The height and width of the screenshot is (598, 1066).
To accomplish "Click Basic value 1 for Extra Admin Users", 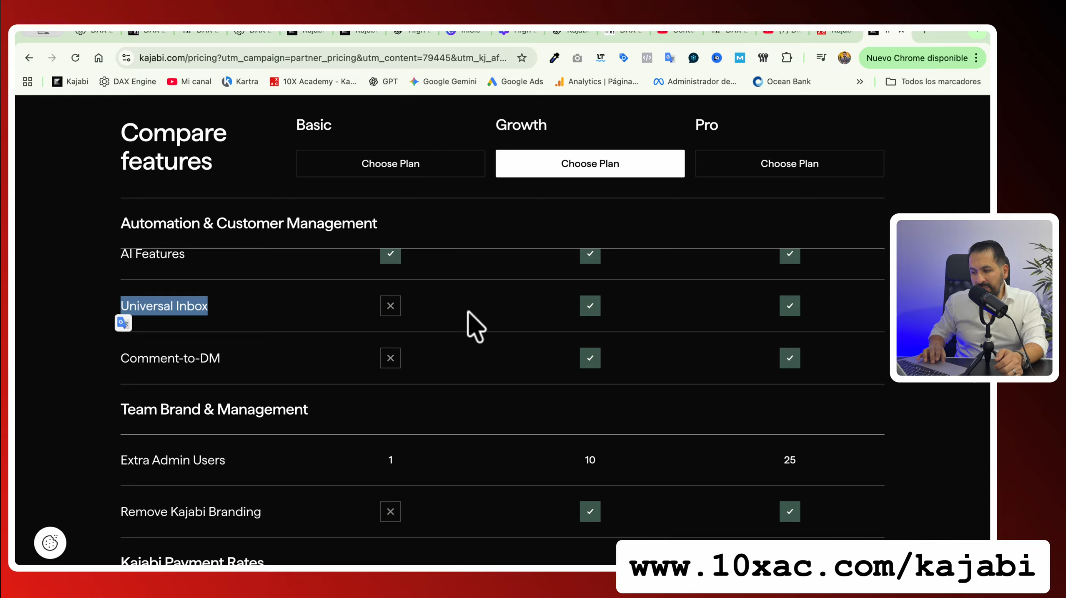I will pos(390,460).
